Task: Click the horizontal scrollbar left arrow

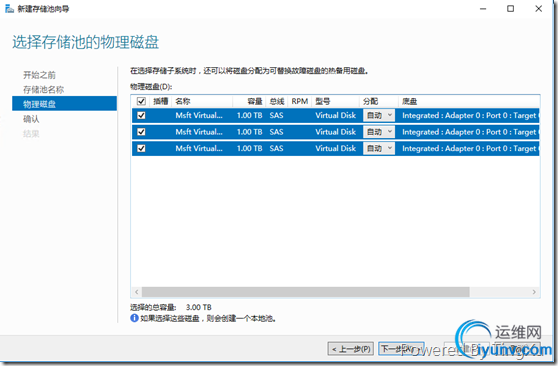Action: click(x=137, y=292)
